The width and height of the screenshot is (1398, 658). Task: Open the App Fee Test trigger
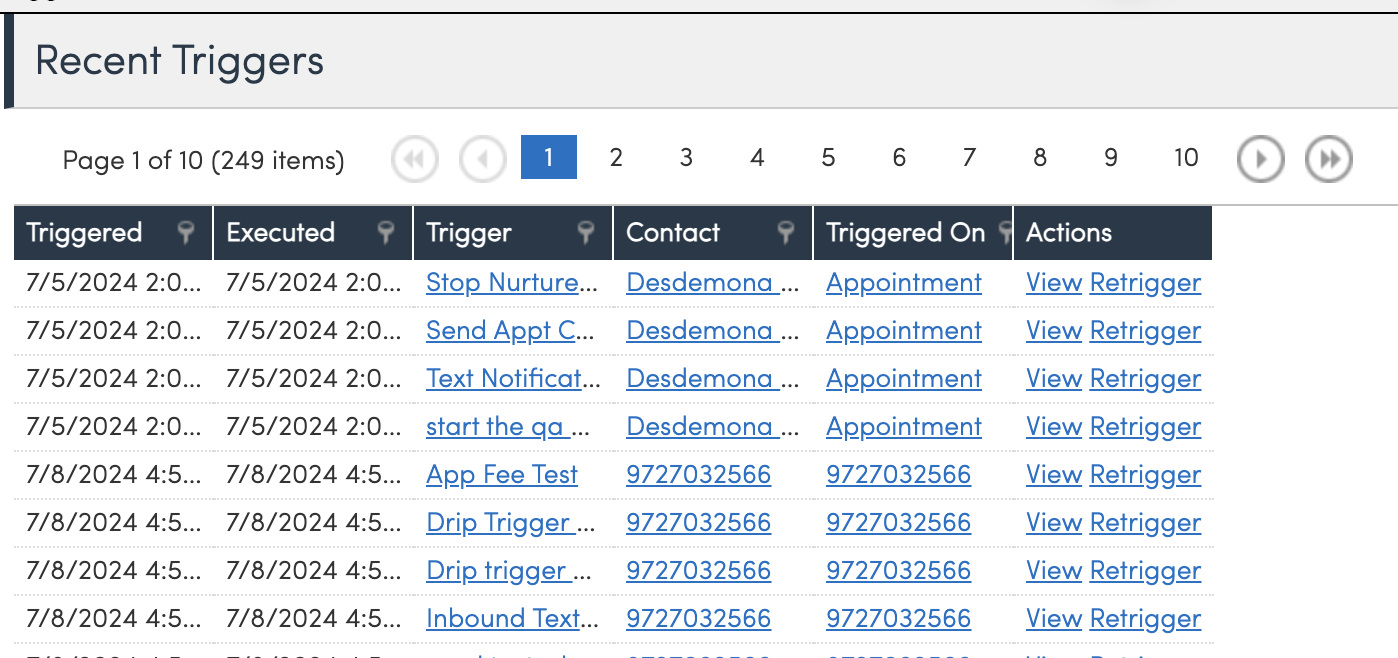(x=501, y=475)
